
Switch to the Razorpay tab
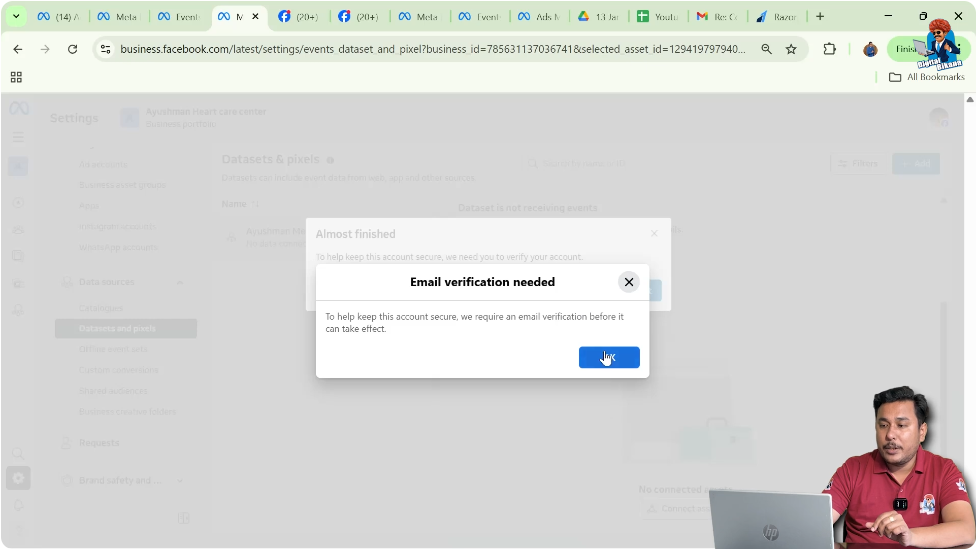point(777,17)
